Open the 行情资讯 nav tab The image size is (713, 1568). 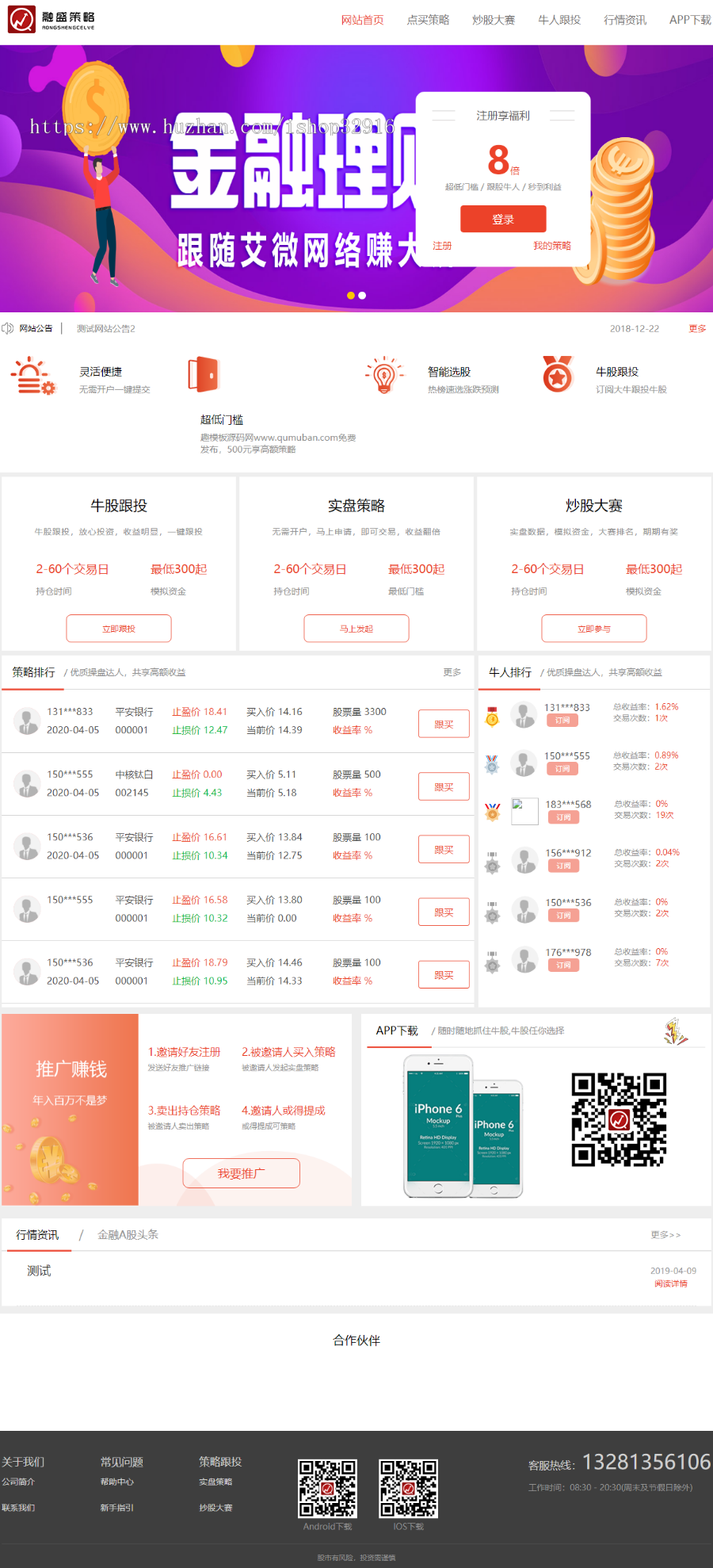point(625,20)
